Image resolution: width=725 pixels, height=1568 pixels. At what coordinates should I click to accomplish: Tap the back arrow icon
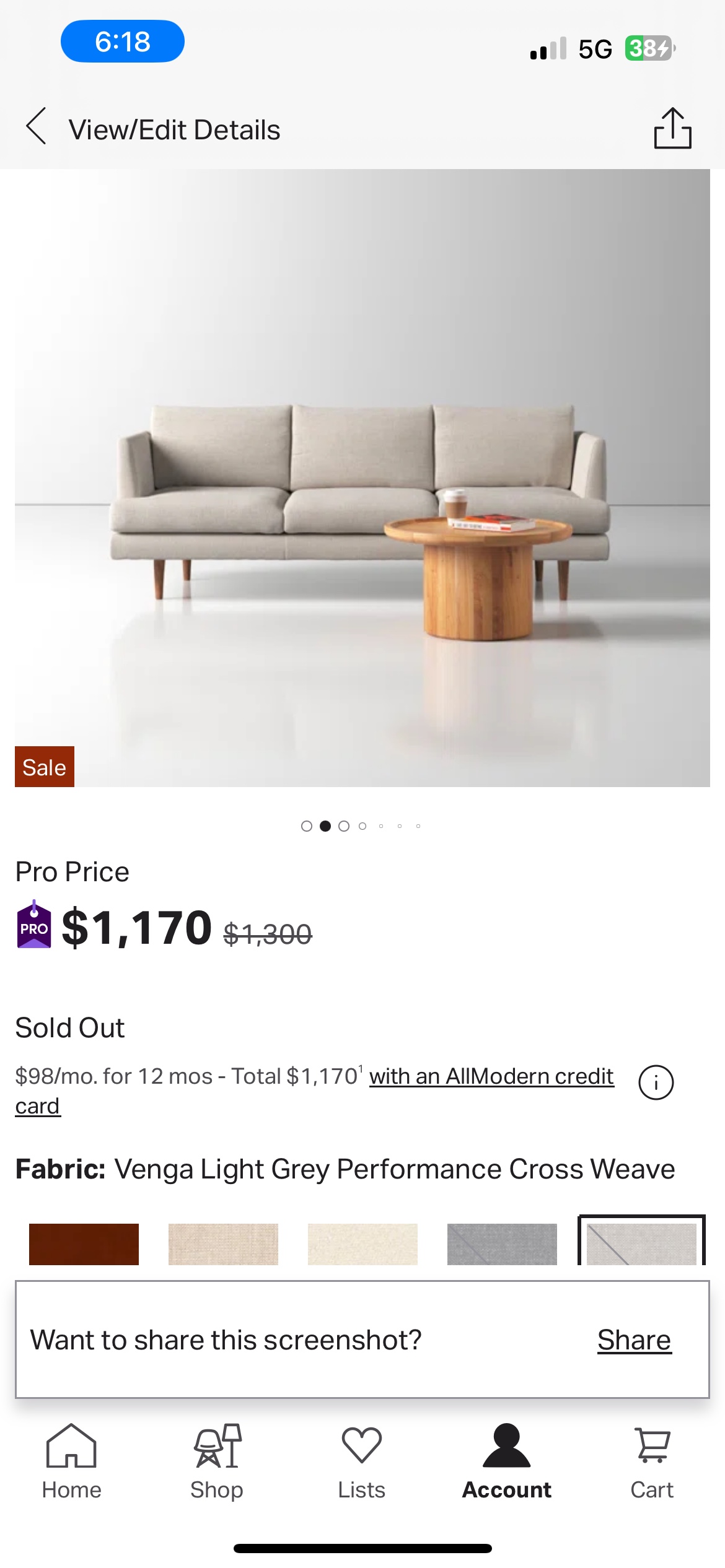37,126
